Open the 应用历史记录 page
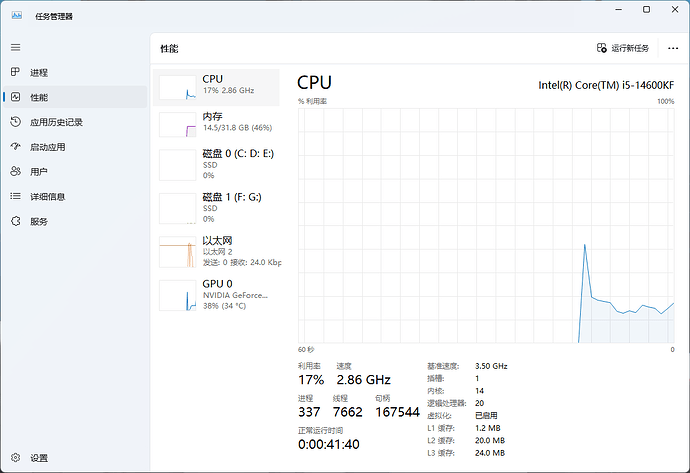 click(x=75, y=122)
